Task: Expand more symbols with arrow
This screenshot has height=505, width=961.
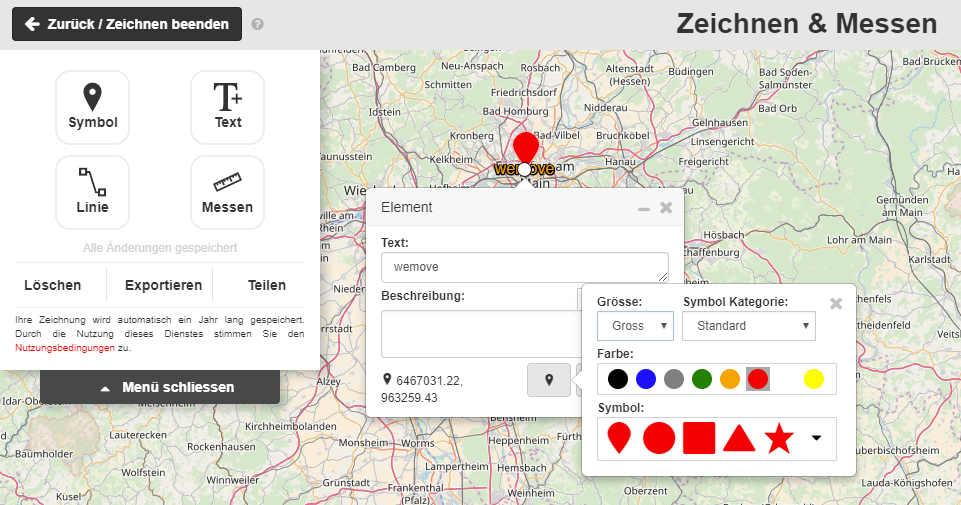Action: coord(817,438)
